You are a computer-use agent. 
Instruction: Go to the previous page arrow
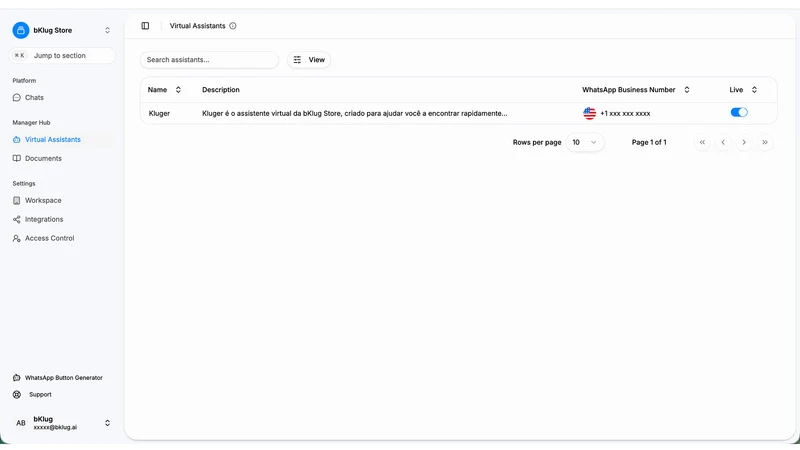pos(723,142)
